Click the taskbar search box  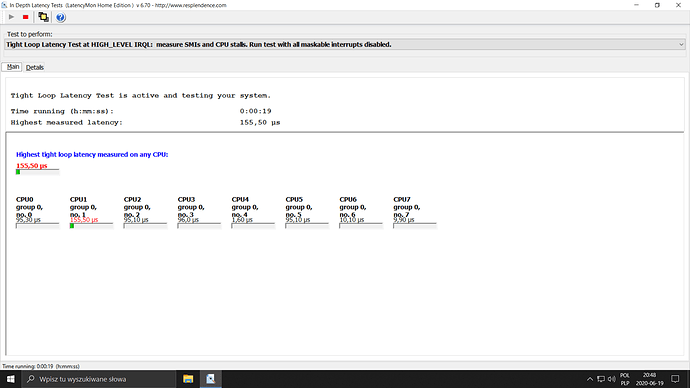(98, 379)
